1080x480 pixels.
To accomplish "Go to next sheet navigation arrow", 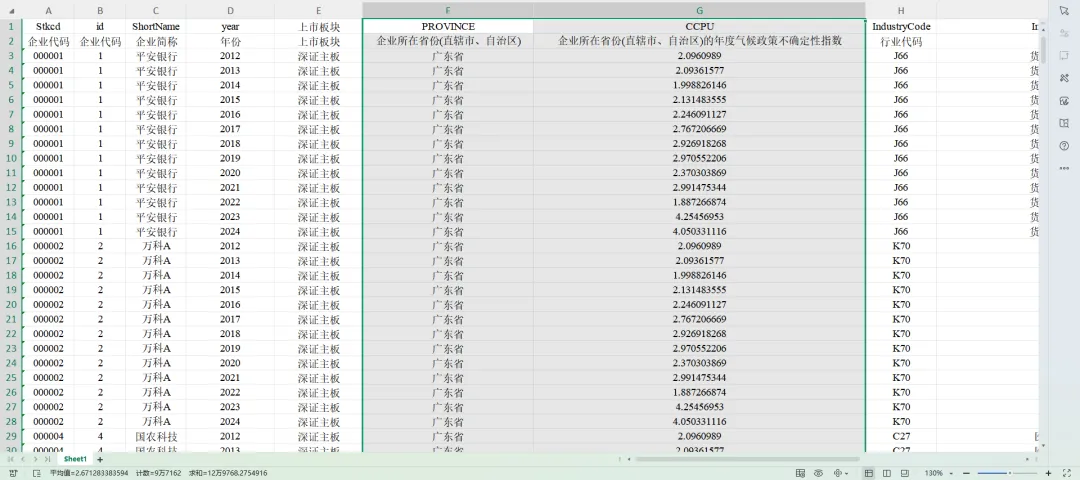I will (x=34, y=459).
